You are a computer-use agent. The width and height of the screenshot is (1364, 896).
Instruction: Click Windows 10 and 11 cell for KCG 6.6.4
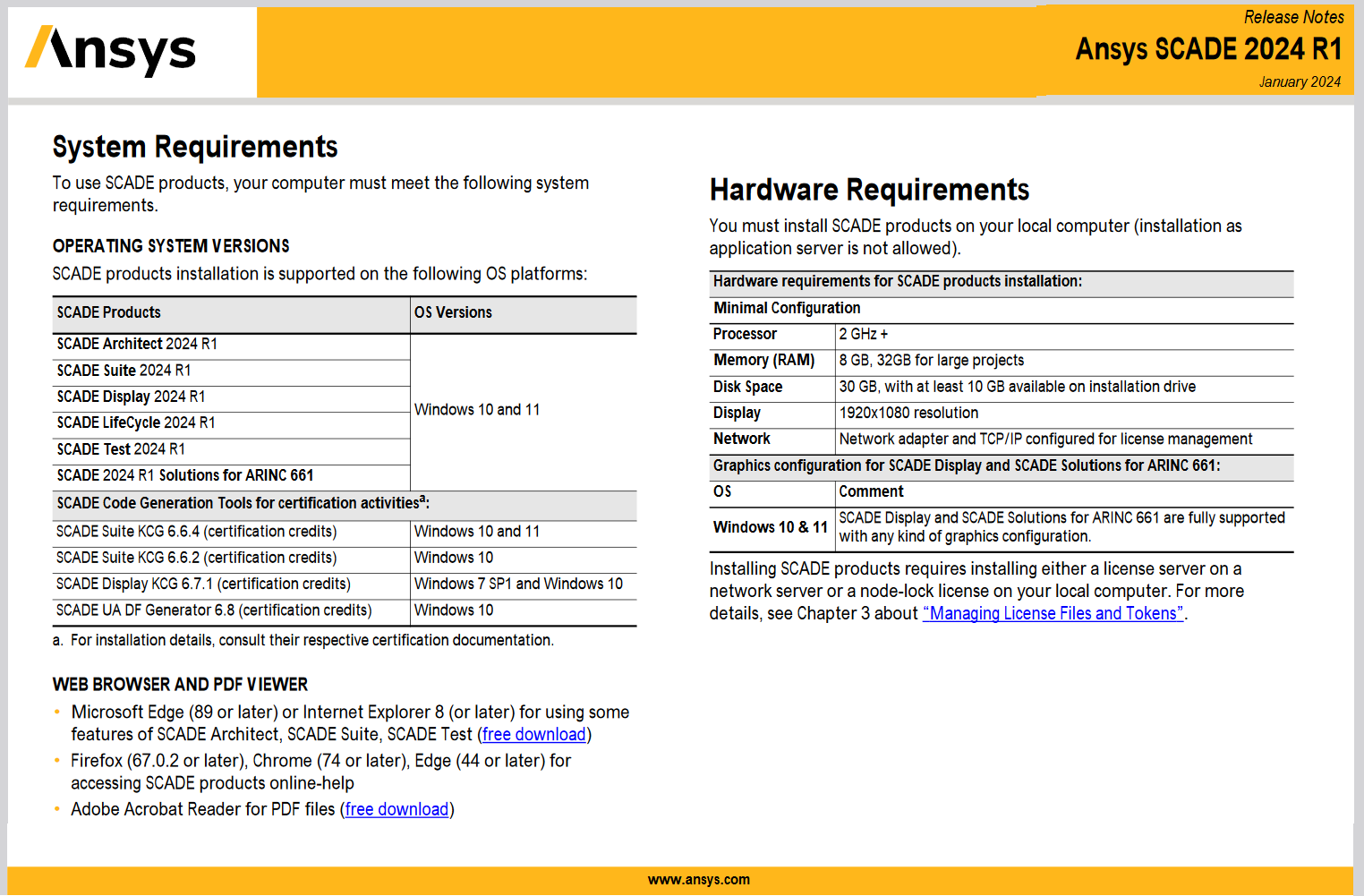click(x=524, y=532)
